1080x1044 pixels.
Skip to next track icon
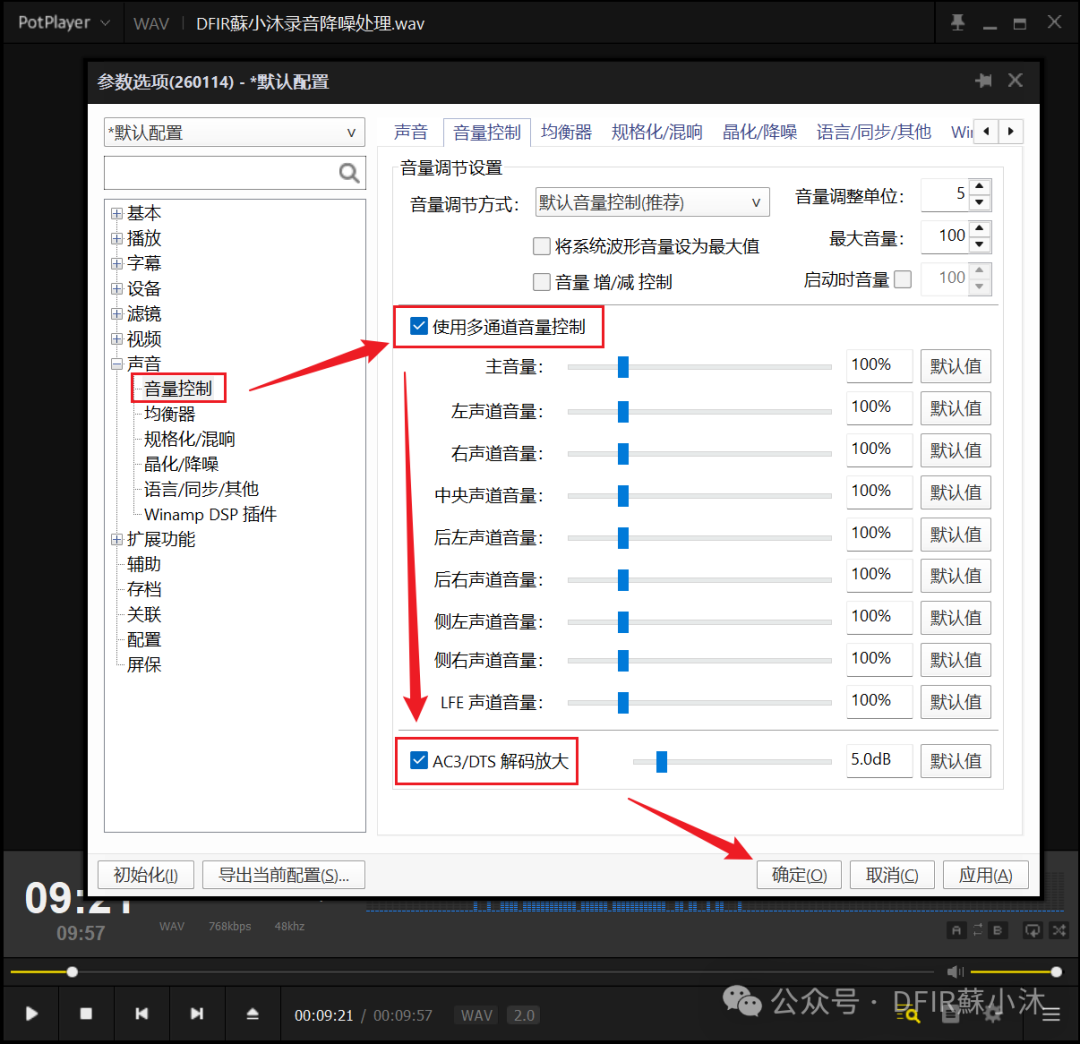tap(197, 1014)
